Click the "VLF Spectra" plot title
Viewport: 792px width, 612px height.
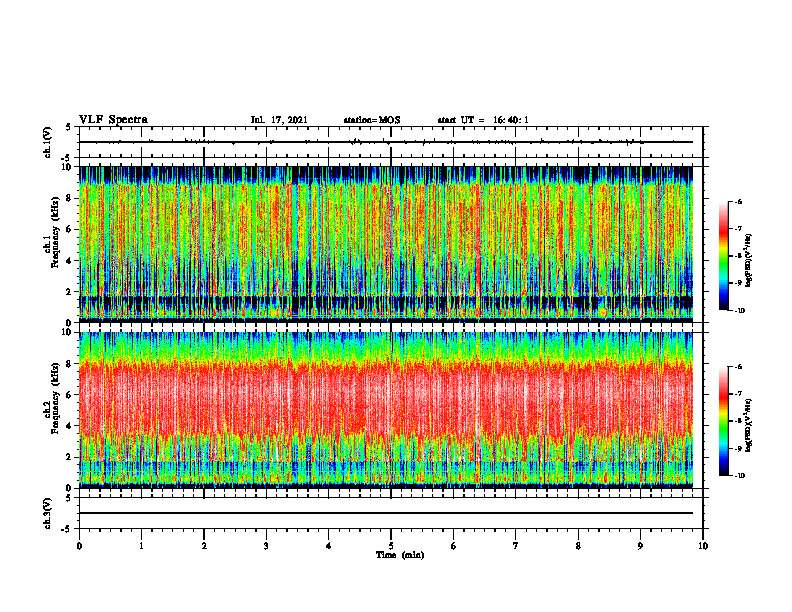coord(113,120)
